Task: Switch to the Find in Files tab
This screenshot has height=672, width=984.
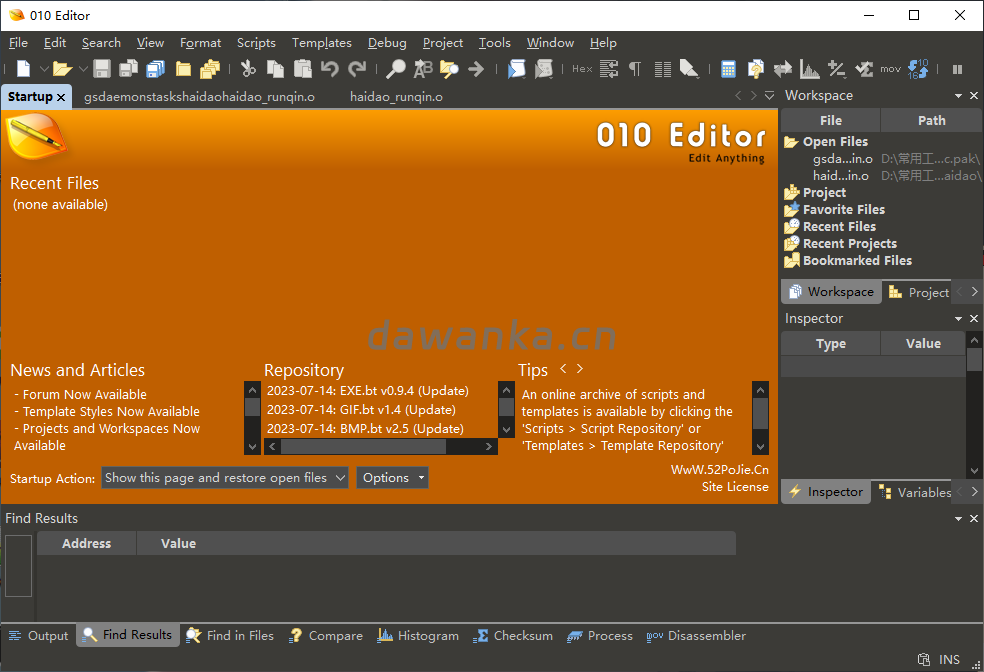Action: click(232, 636)
